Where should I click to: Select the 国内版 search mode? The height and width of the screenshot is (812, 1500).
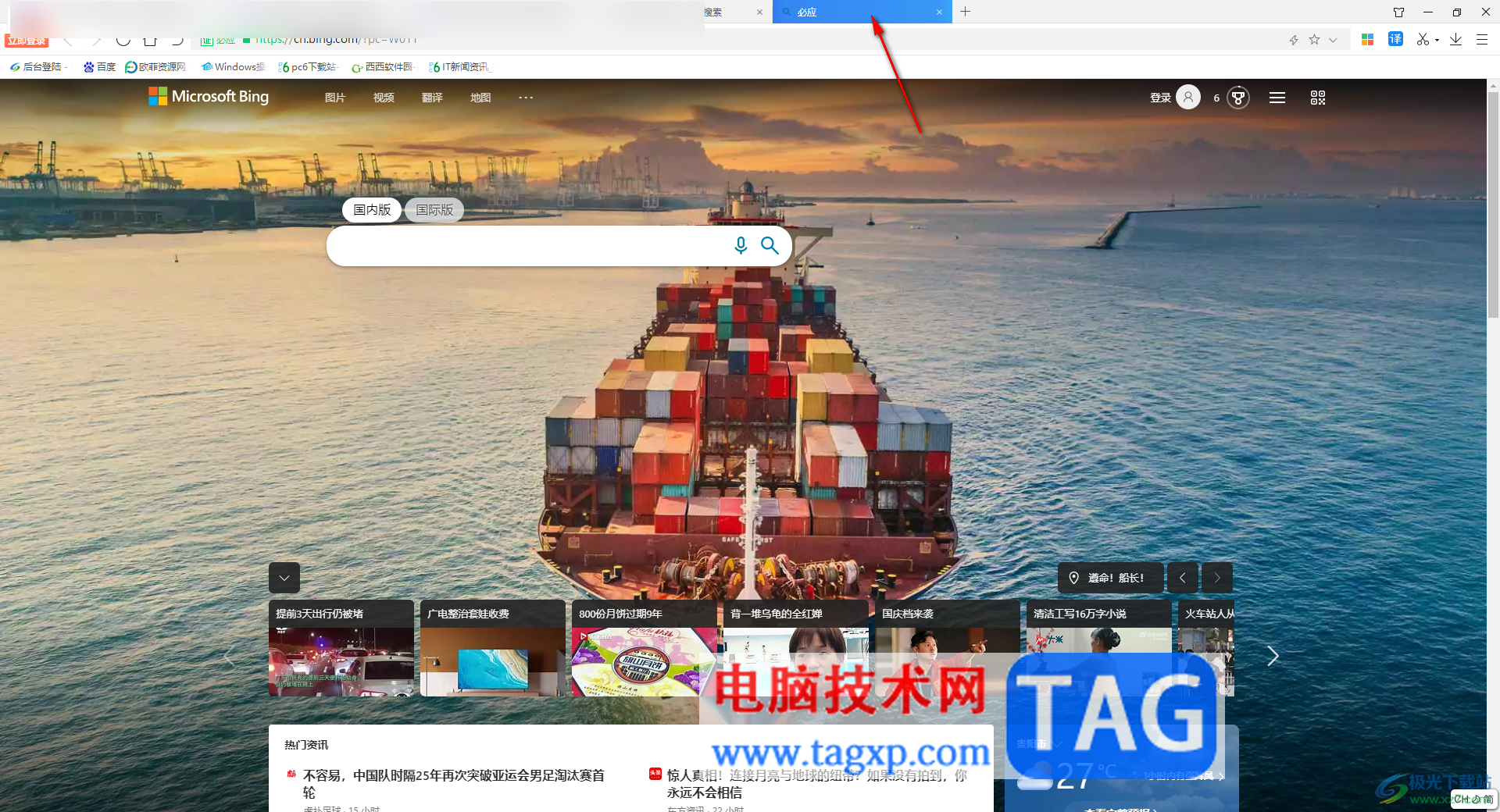(x=372, y=210)
